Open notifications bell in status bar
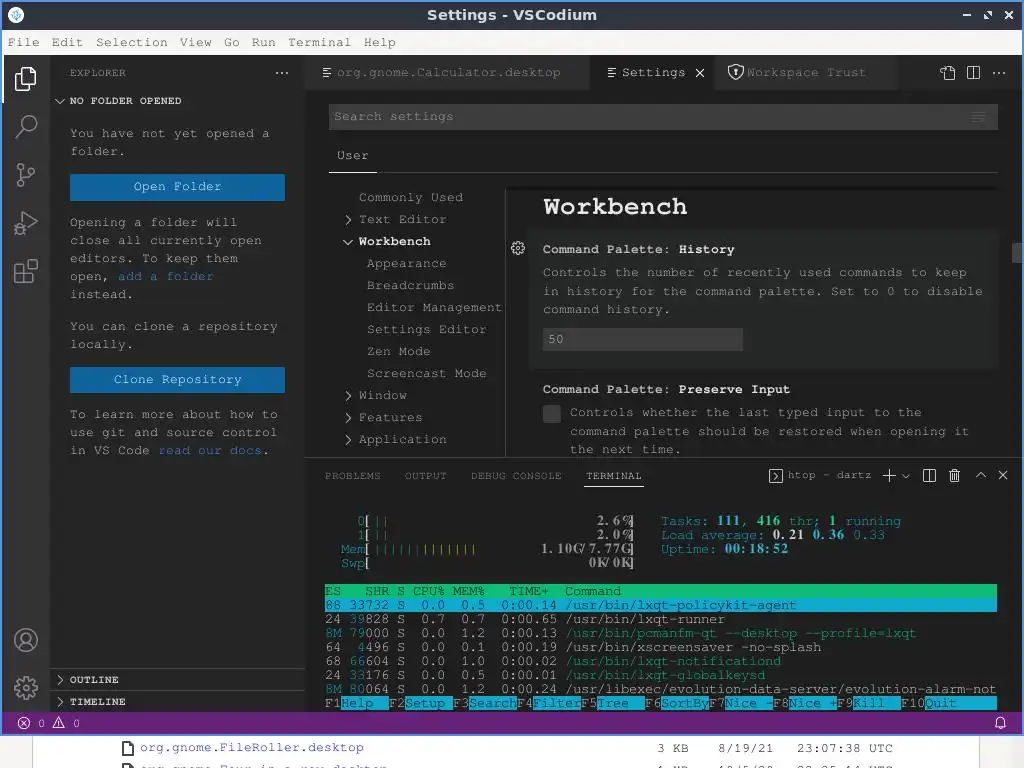 (1000, 723)
